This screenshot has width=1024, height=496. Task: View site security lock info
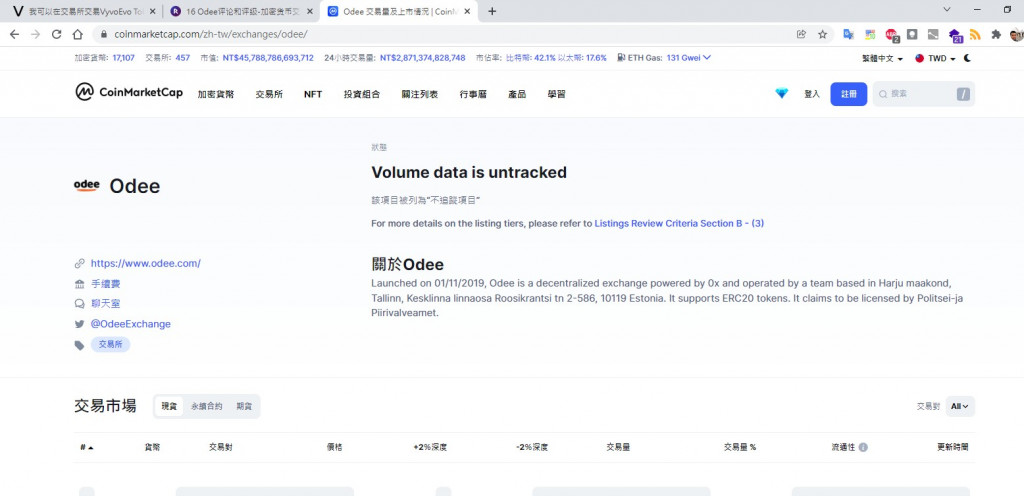click(x=103, y=35)
